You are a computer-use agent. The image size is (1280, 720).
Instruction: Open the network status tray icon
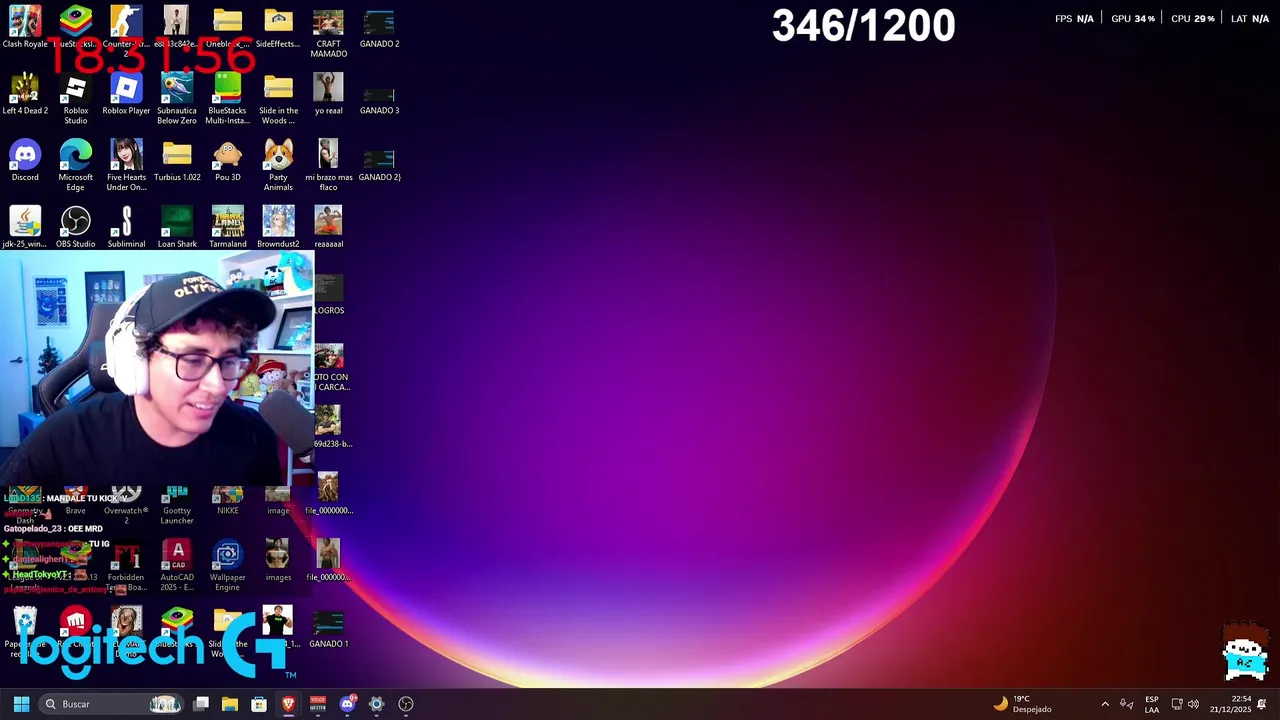pos(1177,704)
